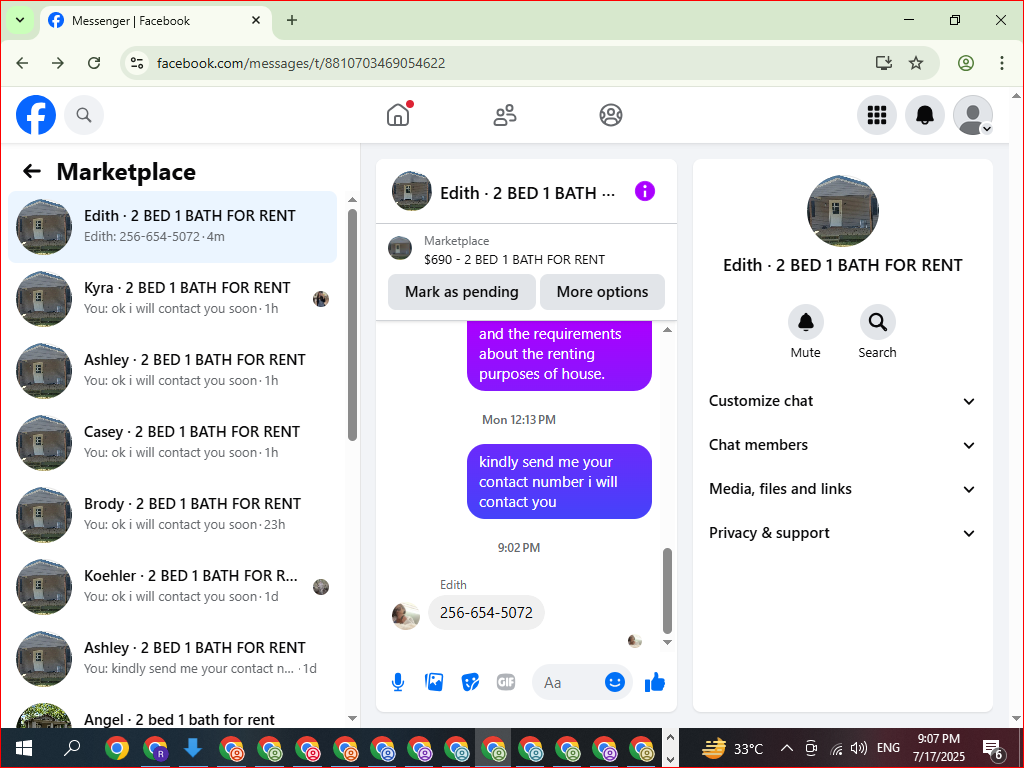Open Windows taskbar search
1024x768 pixels.
point(71,748)
